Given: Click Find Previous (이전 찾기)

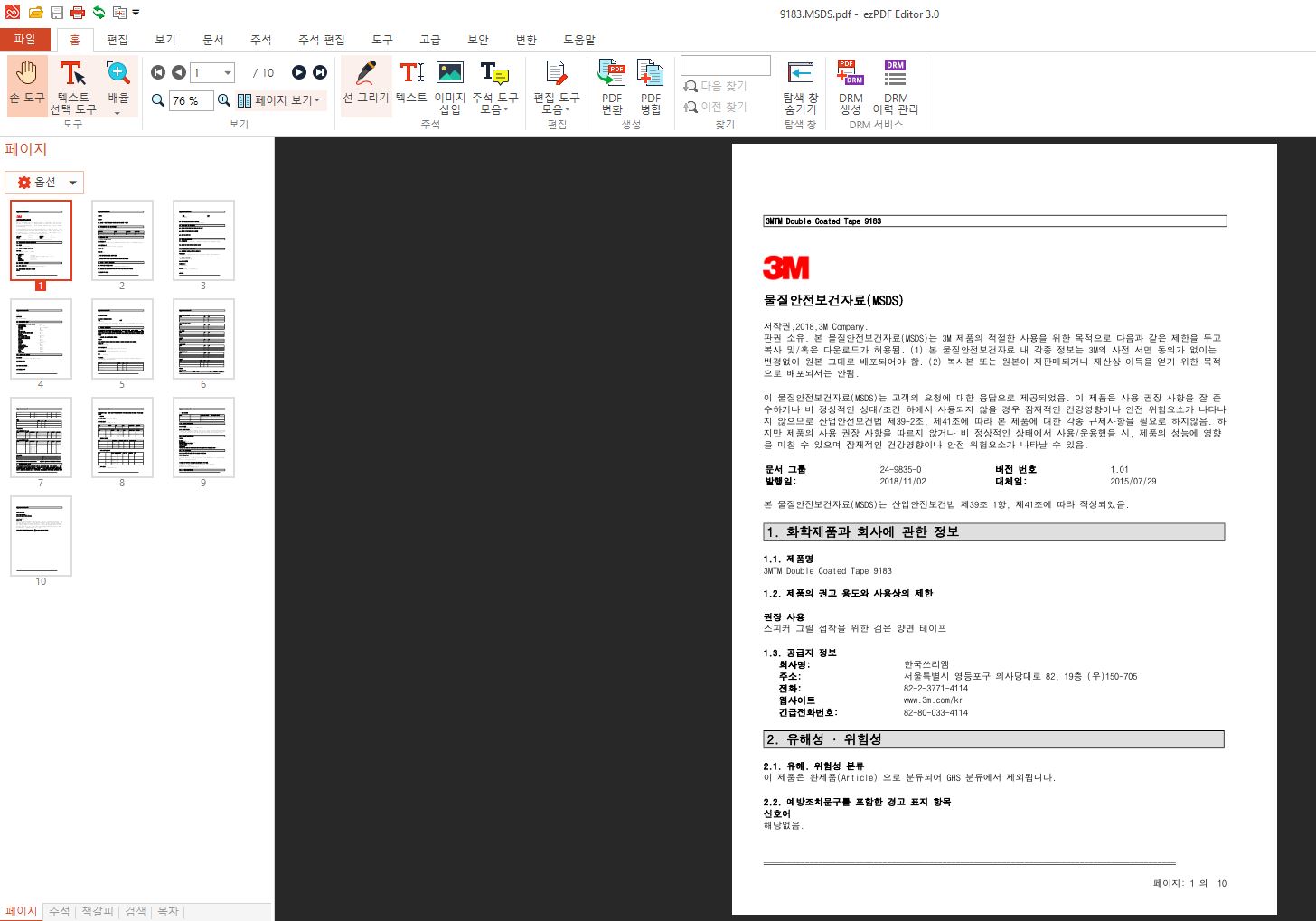Looking at the screenshot, I should 716,107.
